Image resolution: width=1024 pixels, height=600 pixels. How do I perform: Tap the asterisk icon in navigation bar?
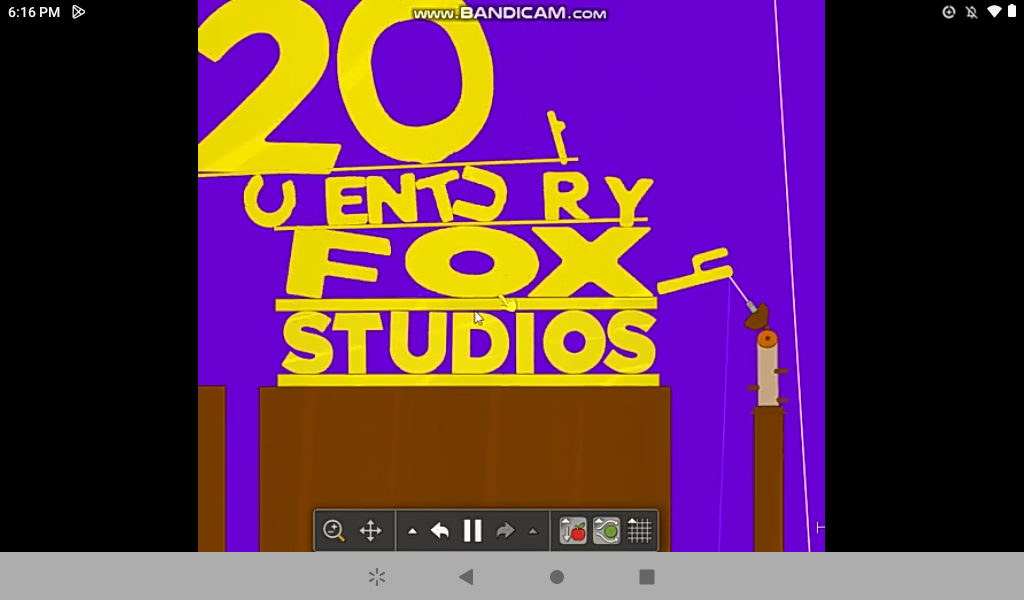coord(377,577)
